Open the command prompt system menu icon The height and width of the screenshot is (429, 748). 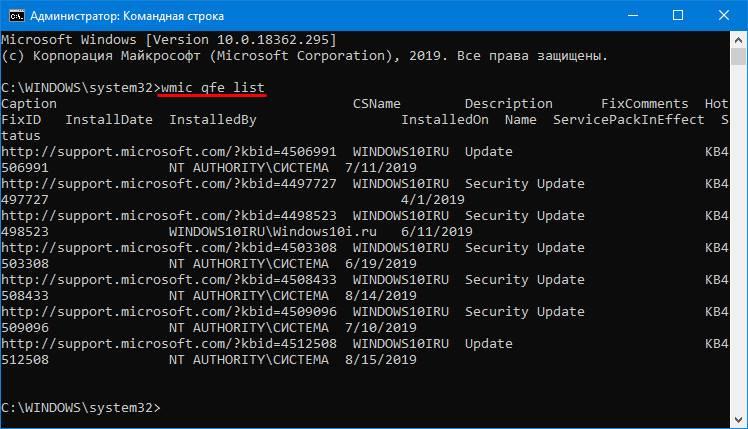[x=17, y=16]
